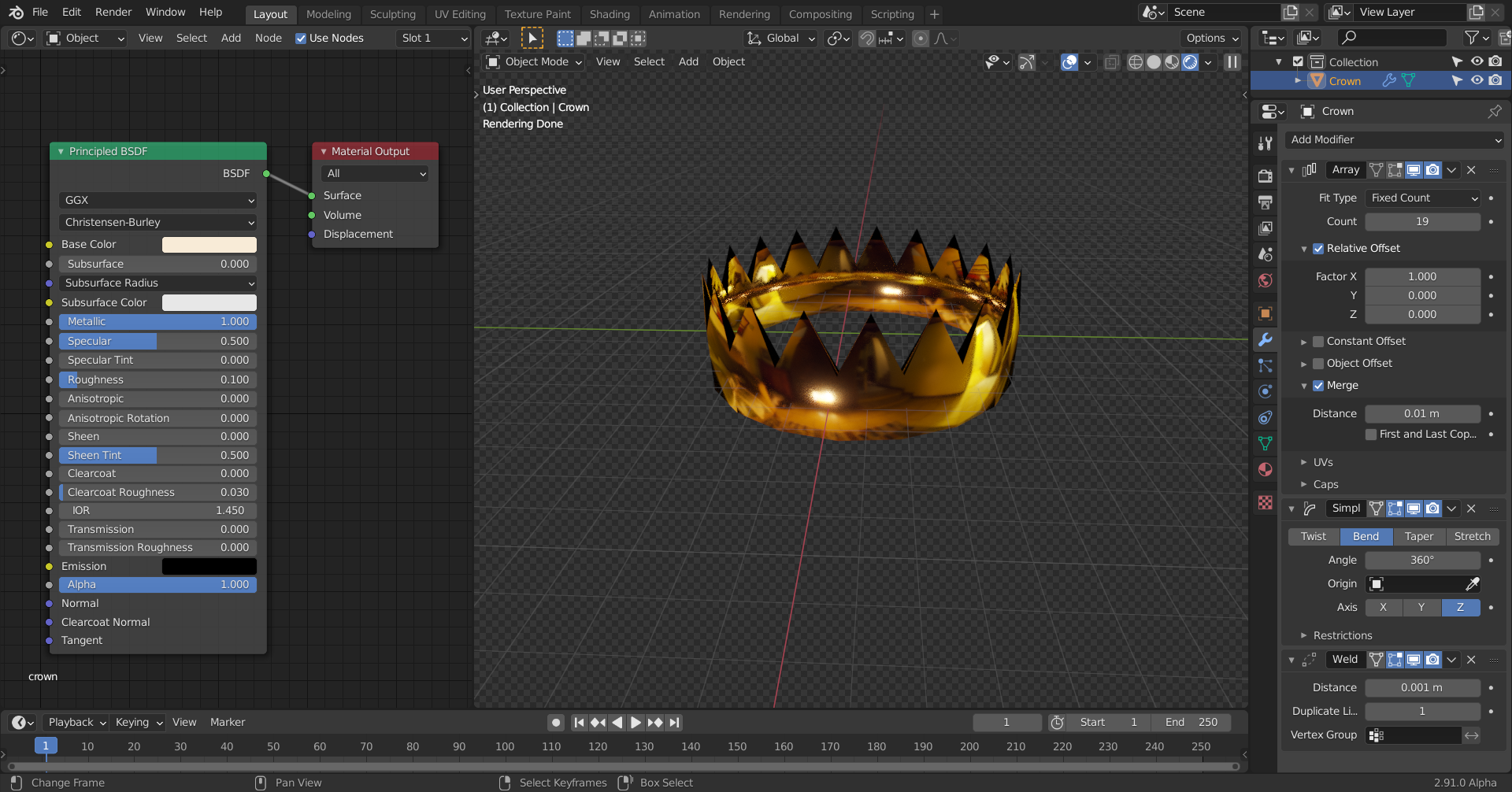1512x792 pixels.
Task: Open the Material properties tab
Action: tap(1265, 470)
